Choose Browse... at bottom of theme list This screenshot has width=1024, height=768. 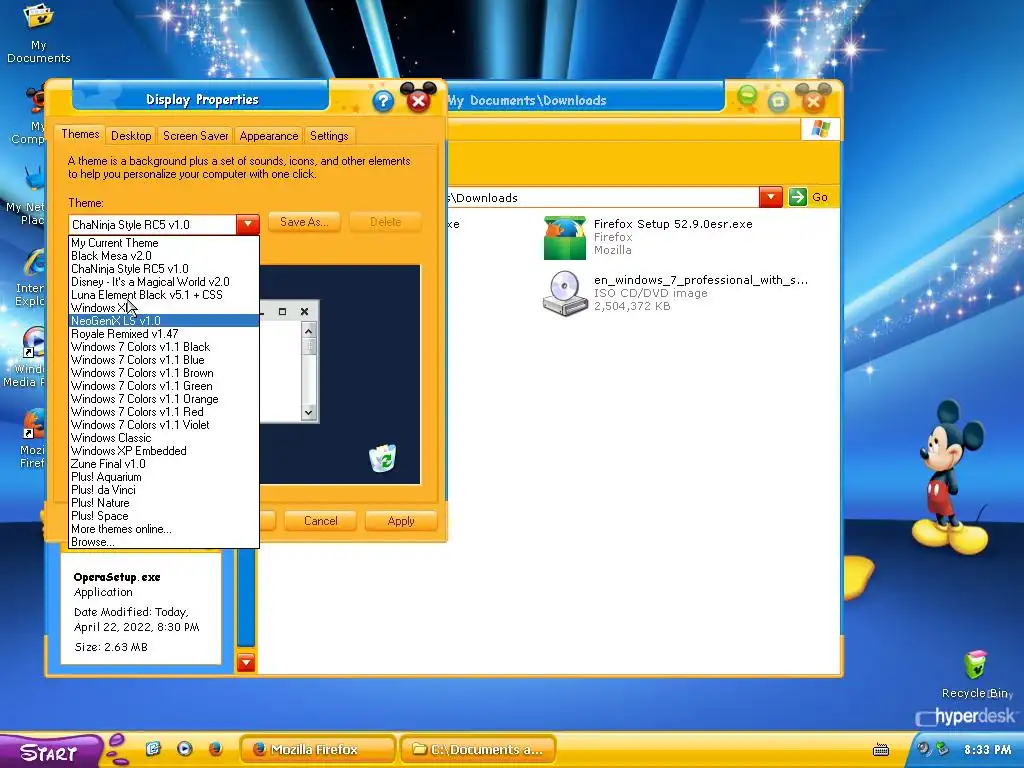click(x=164, y=542)
